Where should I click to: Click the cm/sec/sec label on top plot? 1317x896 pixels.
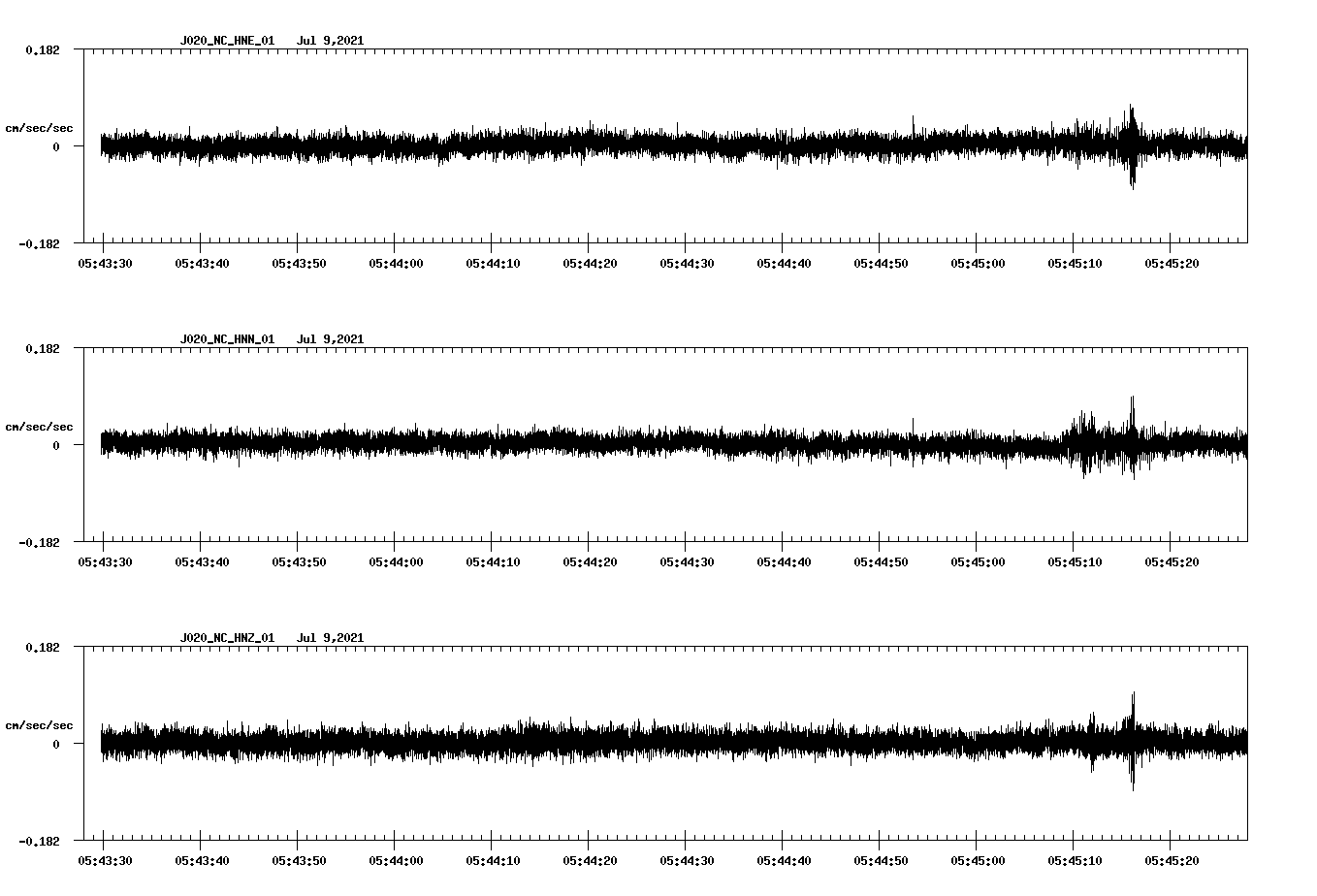(x=40, y=127)
